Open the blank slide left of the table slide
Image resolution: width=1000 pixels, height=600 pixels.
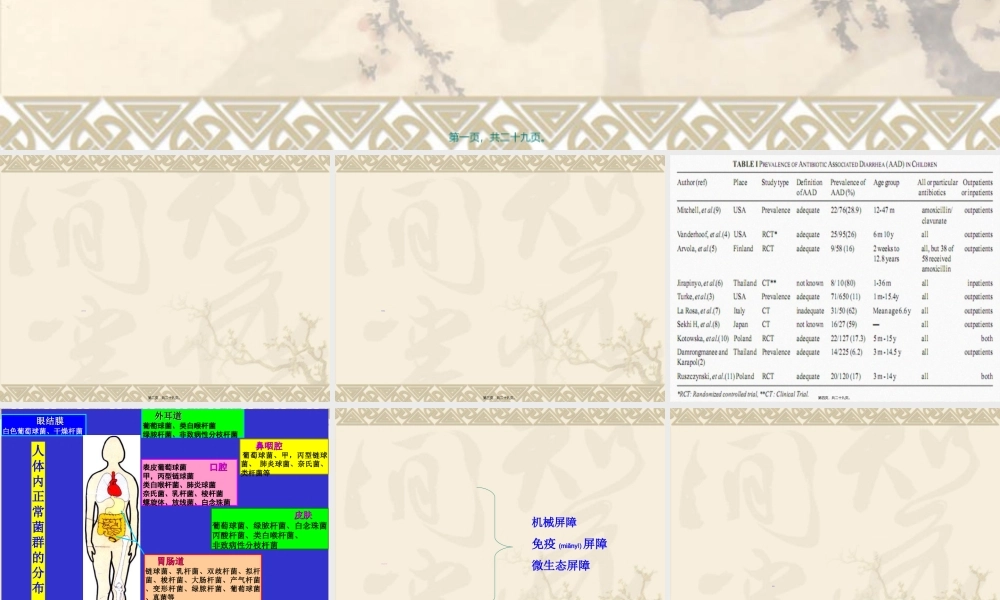point(499,277)
